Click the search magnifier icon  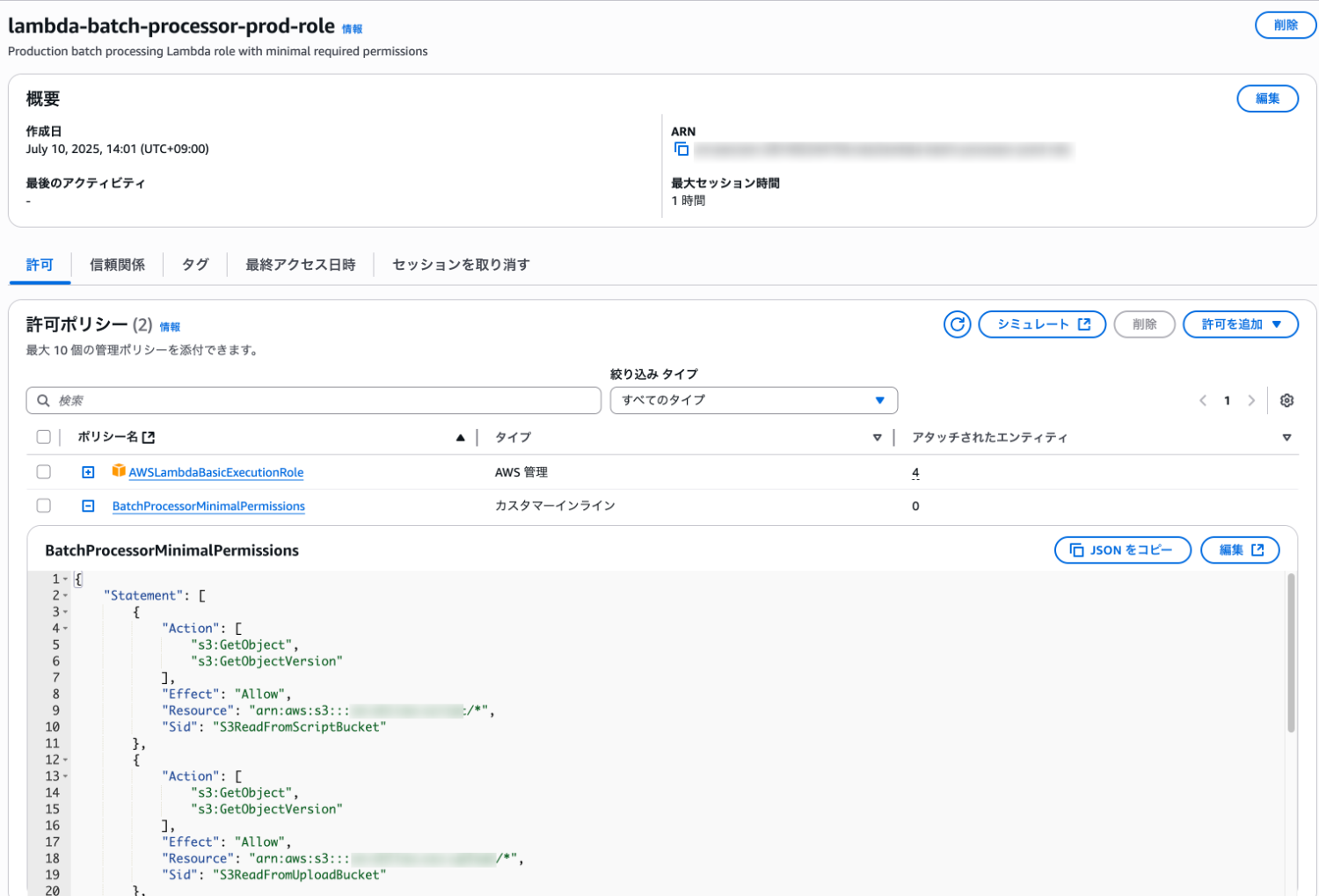click(x=43, y=401)
